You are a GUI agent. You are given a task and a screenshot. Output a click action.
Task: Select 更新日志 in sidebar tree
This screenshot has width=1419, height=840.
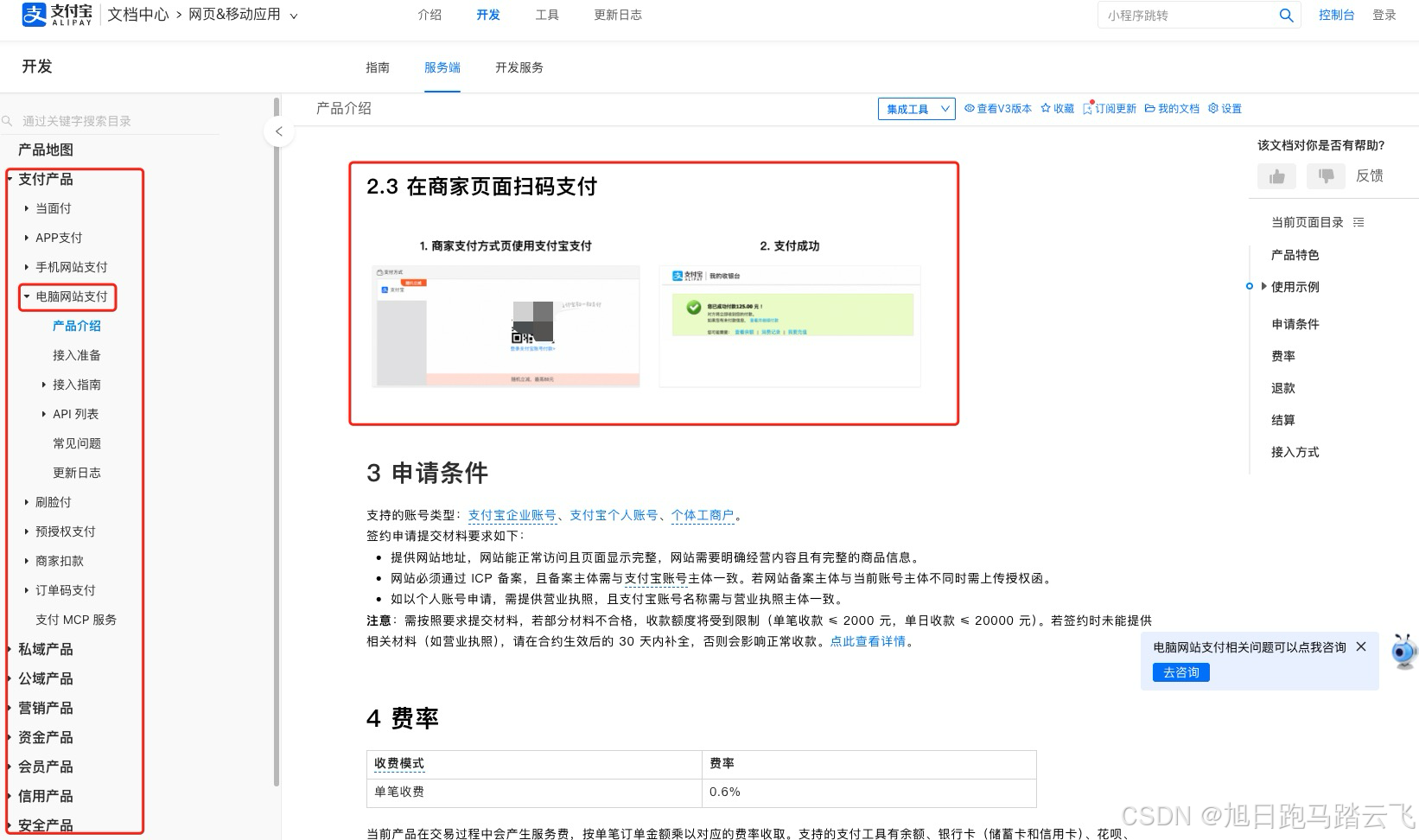click(77, 473)
